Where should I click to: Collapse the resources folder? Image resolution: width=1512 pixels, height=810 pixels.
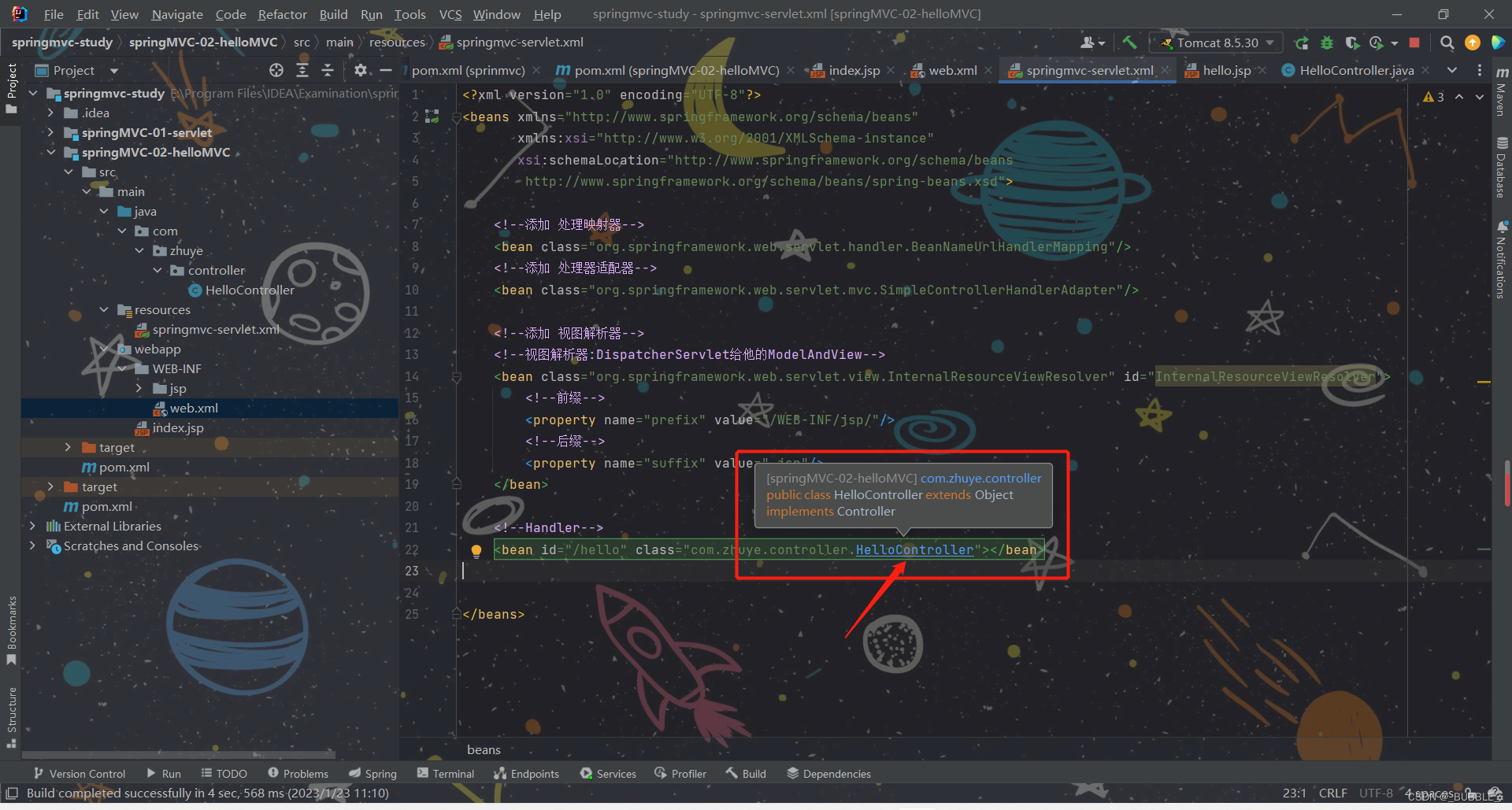coord(104,309)
